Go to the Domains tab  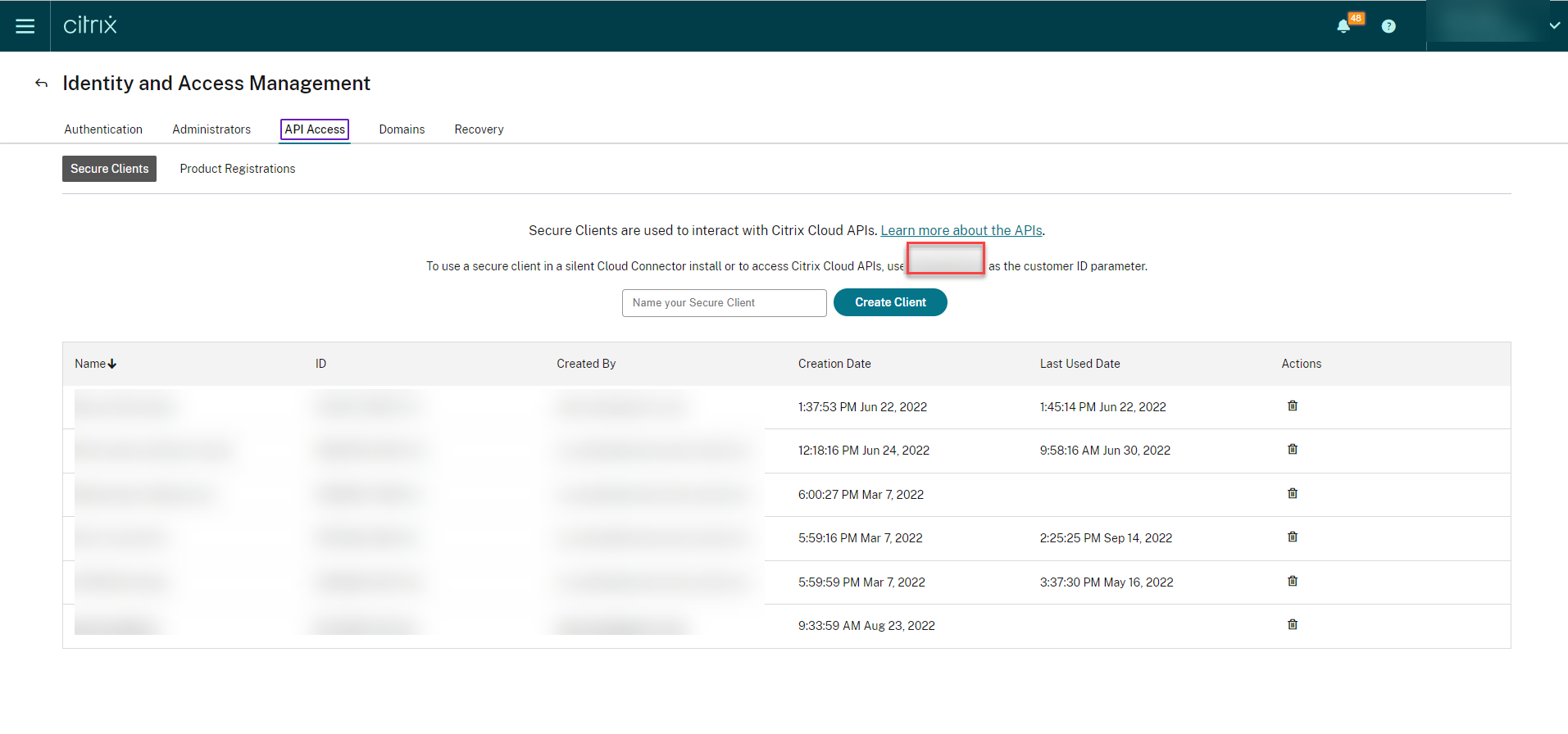point(402,129)
